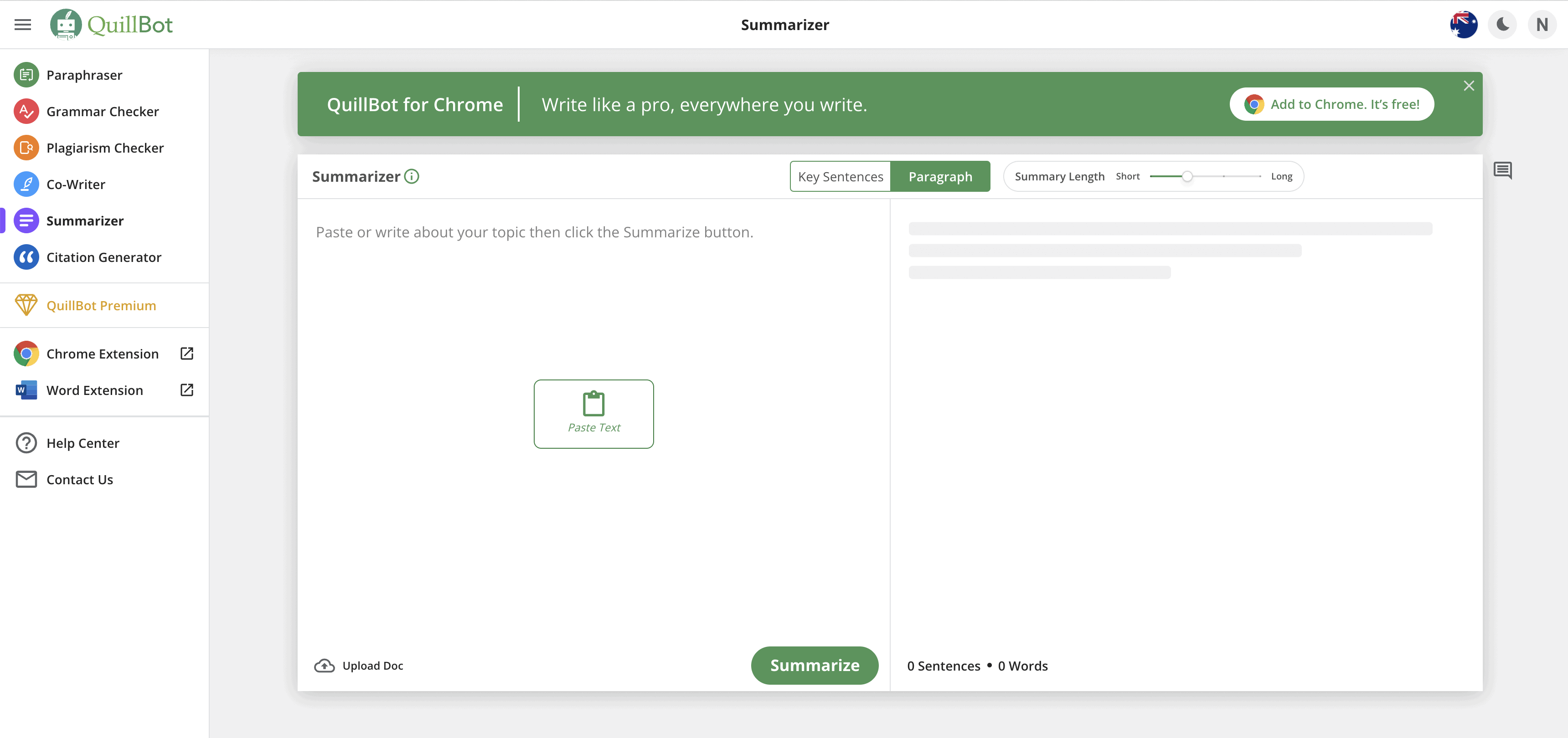This screenshot has height=738, width=1568.
Task: Click the Add to Chrome button
Action: pyautogui.click(x=1331, y=103)
